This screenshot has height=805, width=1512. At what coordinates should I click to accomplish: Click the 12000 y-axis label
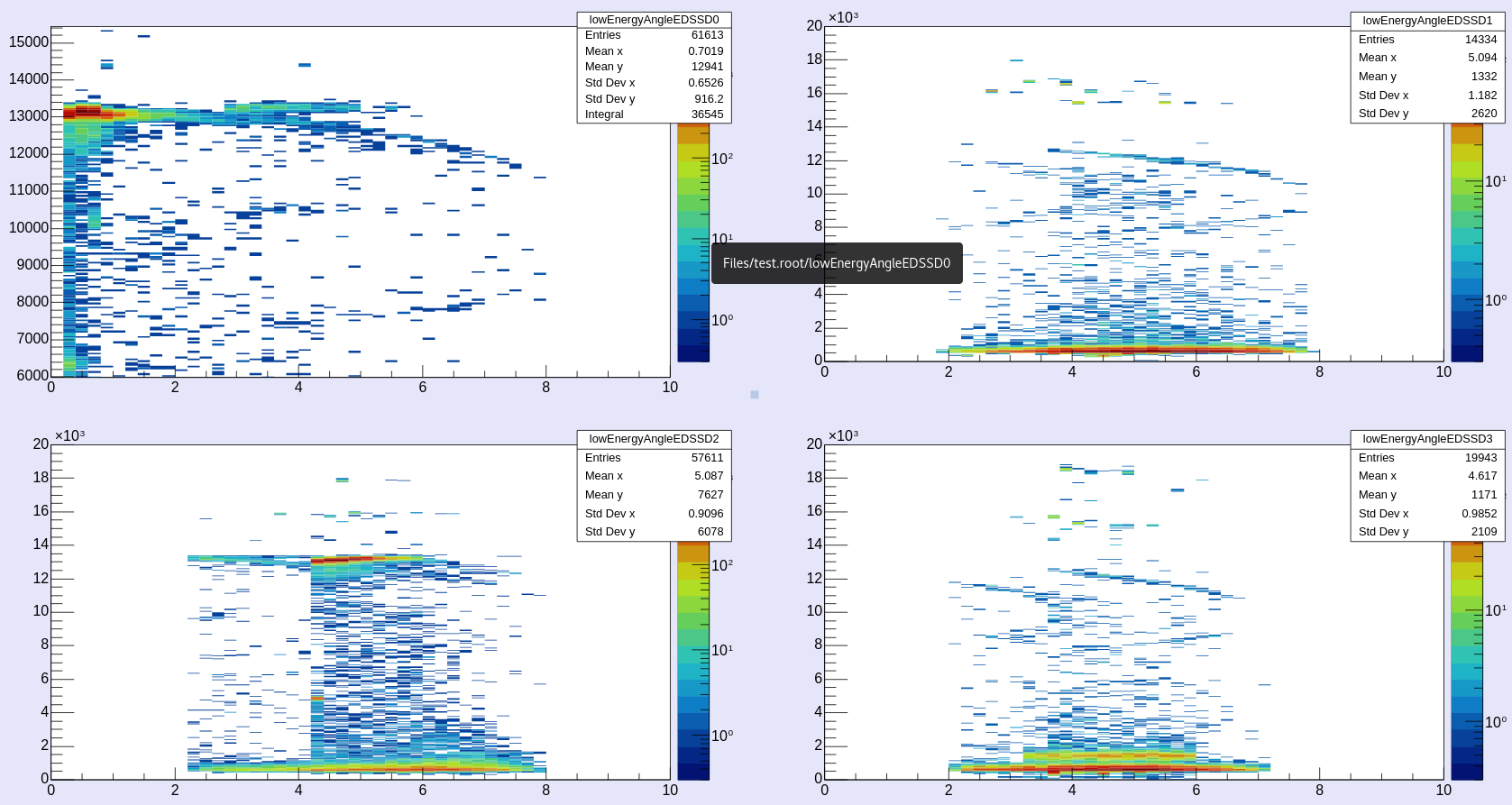(x=29, y=152)
